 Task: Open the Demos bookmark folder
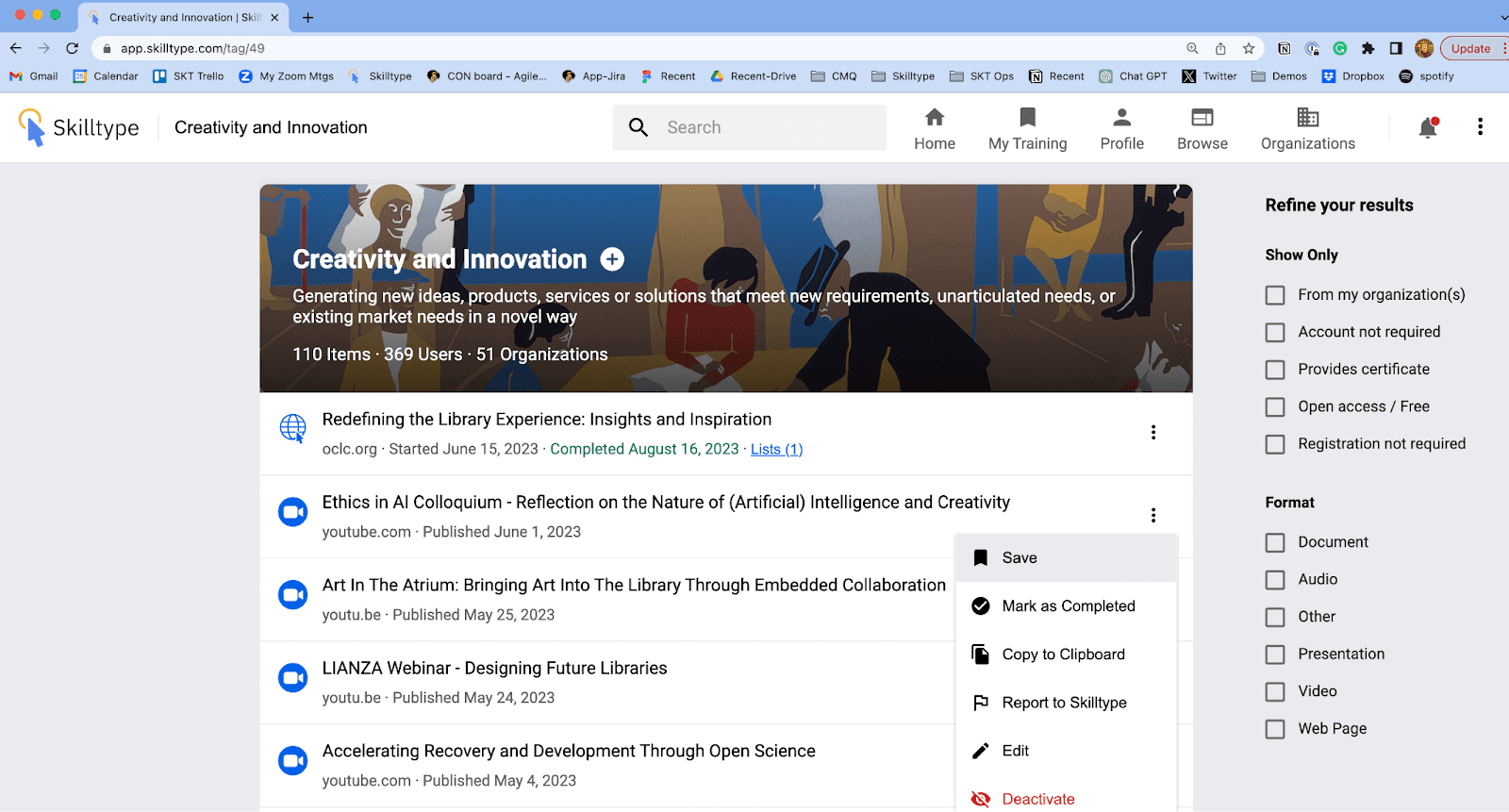point(1279,76)
